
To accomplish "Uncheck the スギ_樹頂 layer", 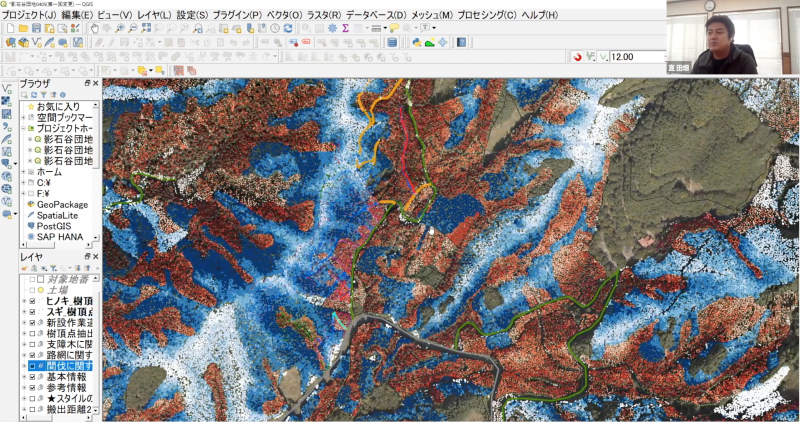I will click(x=32, y=312).
